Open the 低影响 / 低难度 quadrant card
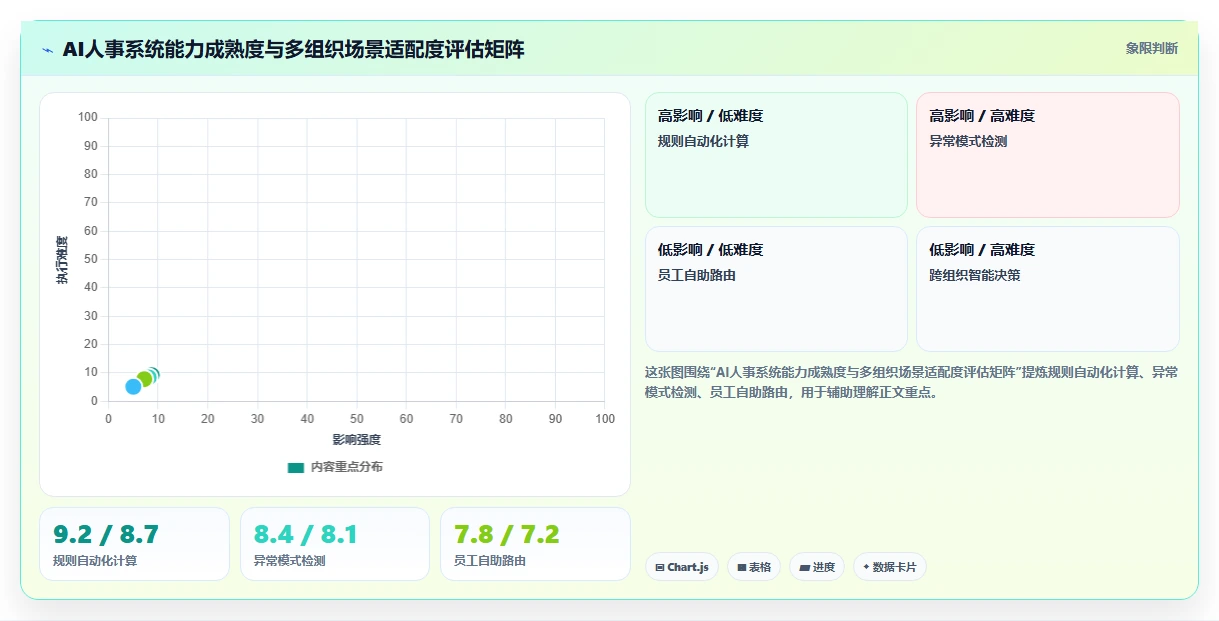Screen dimensions: 1219x621 776,289
